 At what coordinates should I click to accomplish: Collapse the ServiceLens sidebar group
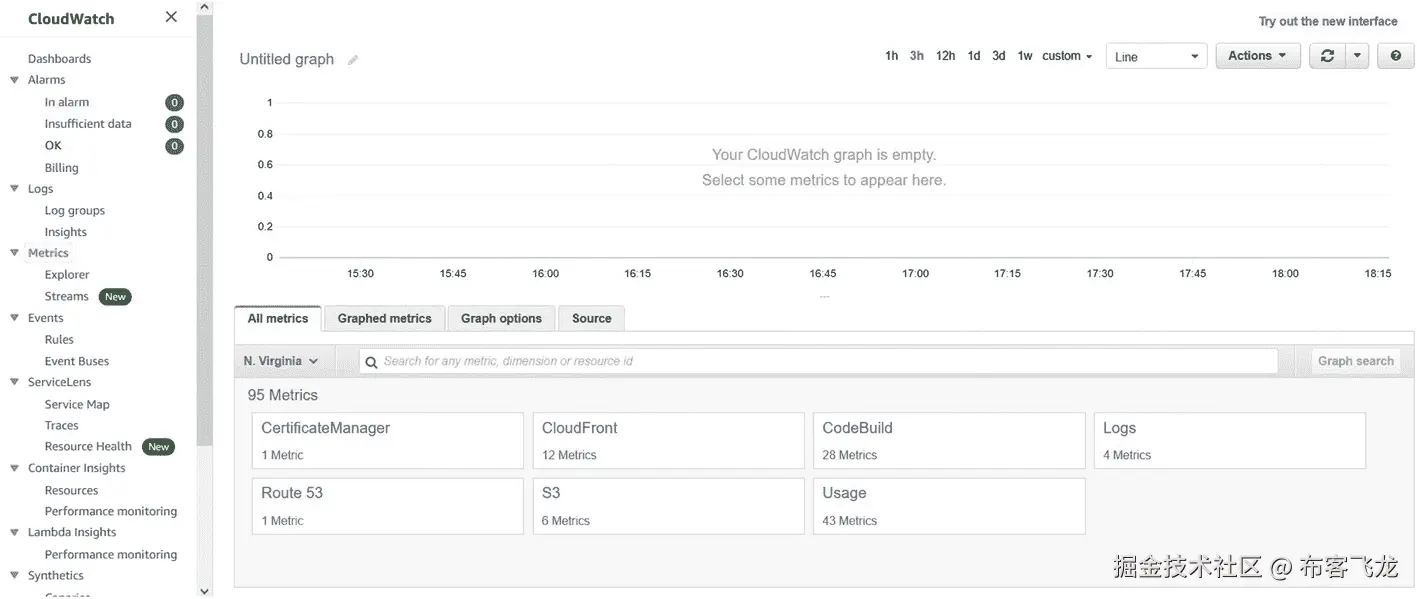coord(15,382)
